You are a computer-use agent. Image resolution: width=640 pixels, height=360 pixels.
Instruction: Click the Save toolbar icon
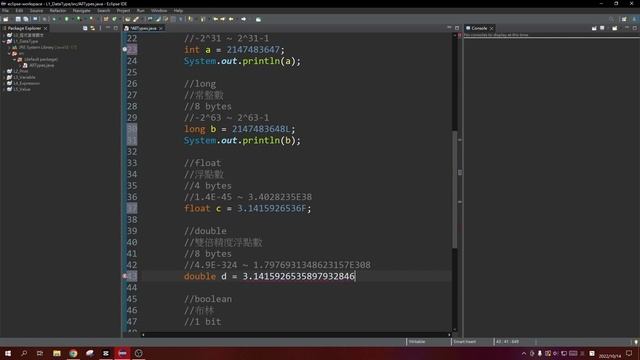click(18, 19)
